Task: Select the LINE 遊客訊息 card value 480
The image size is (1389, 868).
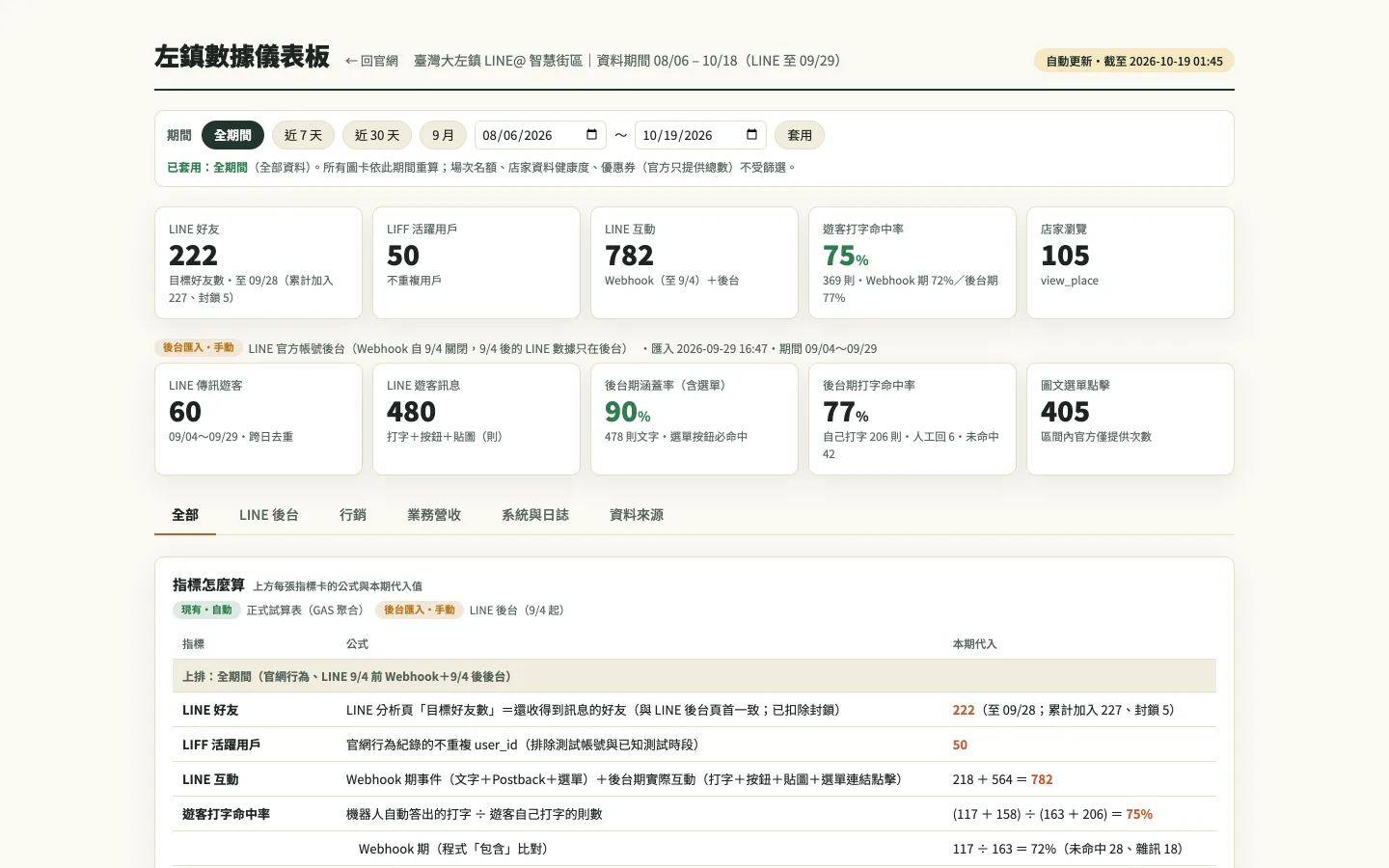Action: pyautogui.click(x=411, y=412)
